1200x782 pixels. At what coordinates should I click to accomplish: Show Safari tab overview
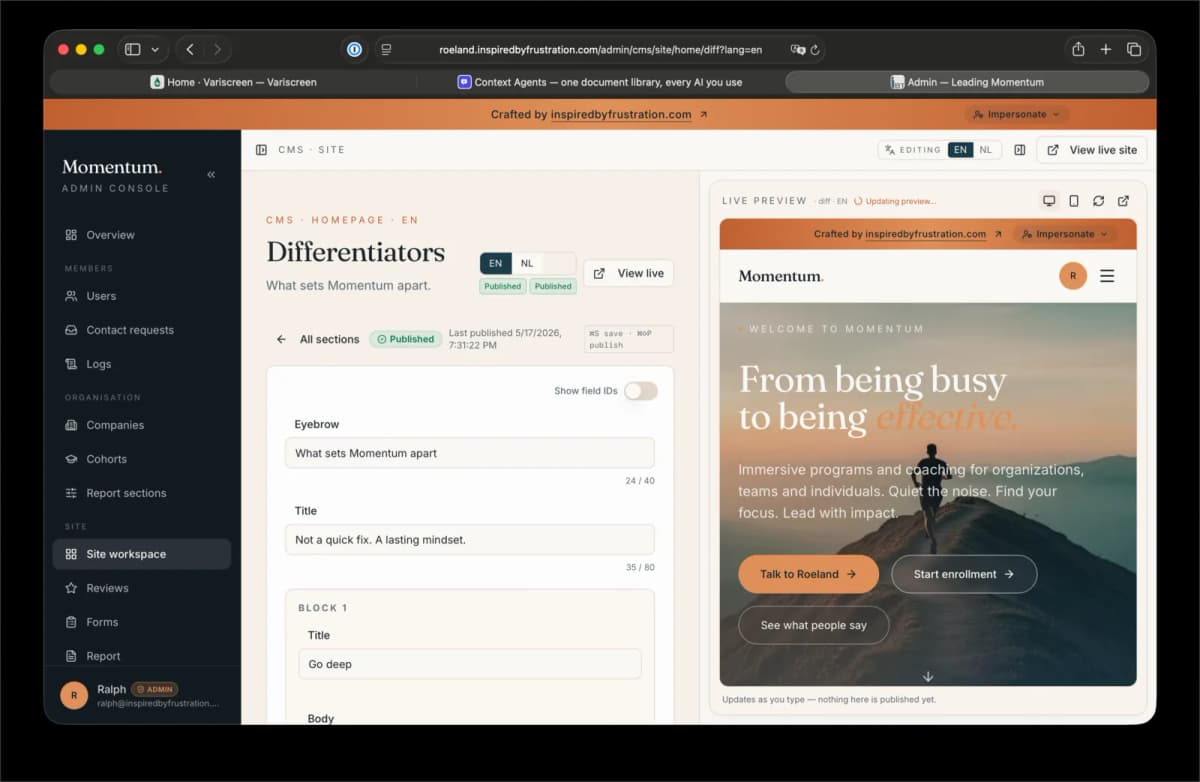pos(1134,49)
